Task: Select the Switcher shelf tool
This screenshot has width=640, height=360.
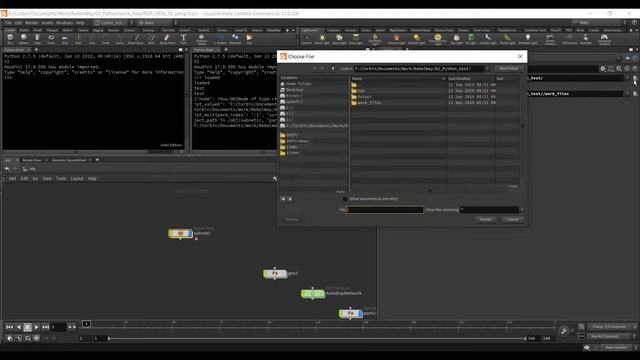Action: [x=585, y=39]
